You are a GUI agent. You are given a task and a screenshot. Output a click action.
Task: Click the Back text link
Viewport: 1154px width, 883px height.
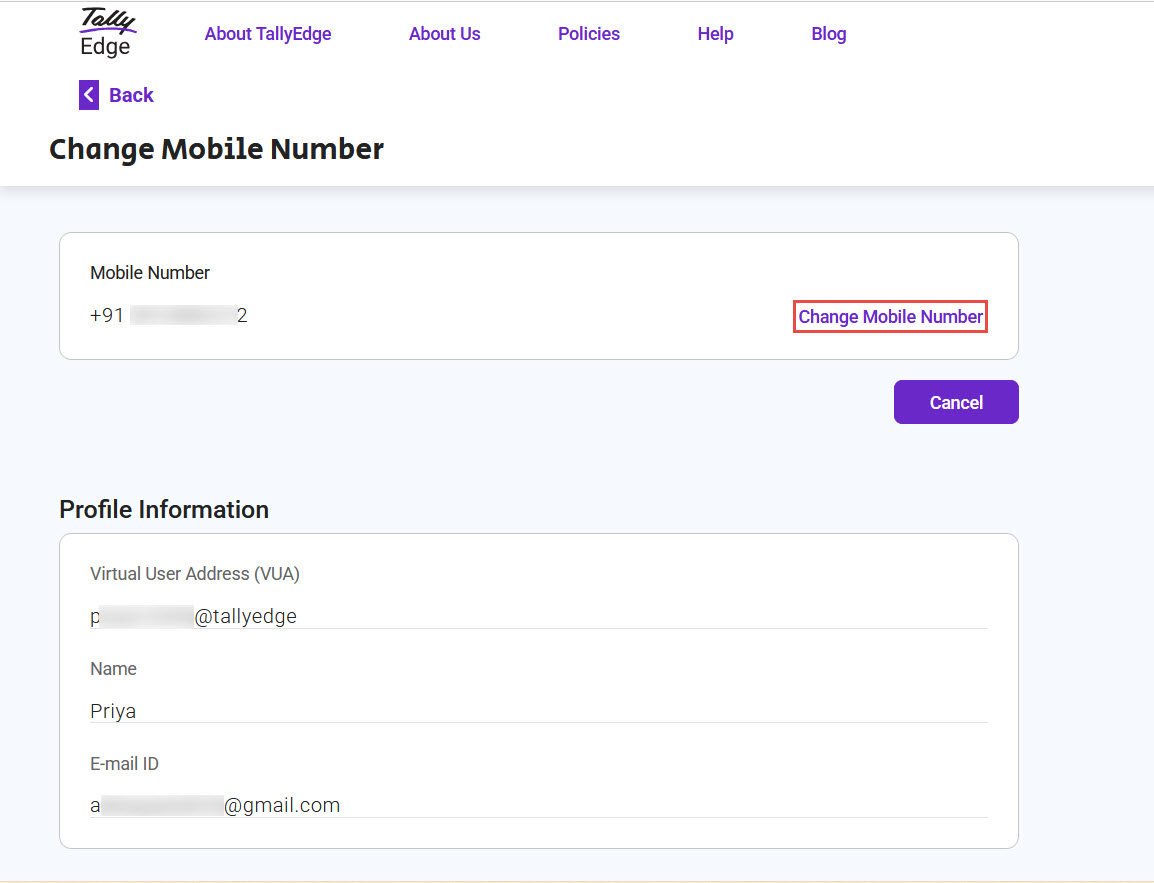pyautogui.click(x=131, y=95)
